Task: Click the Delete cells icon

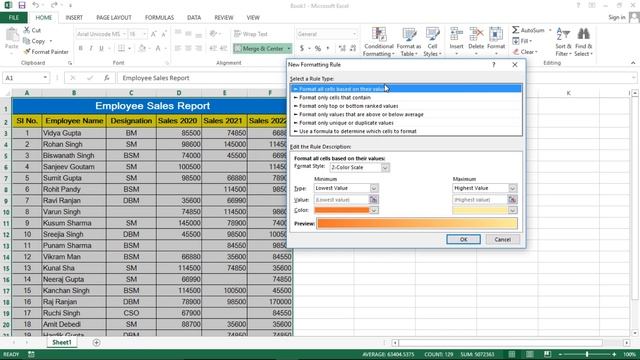Action: pyautogui.click(x=476, y=35)
